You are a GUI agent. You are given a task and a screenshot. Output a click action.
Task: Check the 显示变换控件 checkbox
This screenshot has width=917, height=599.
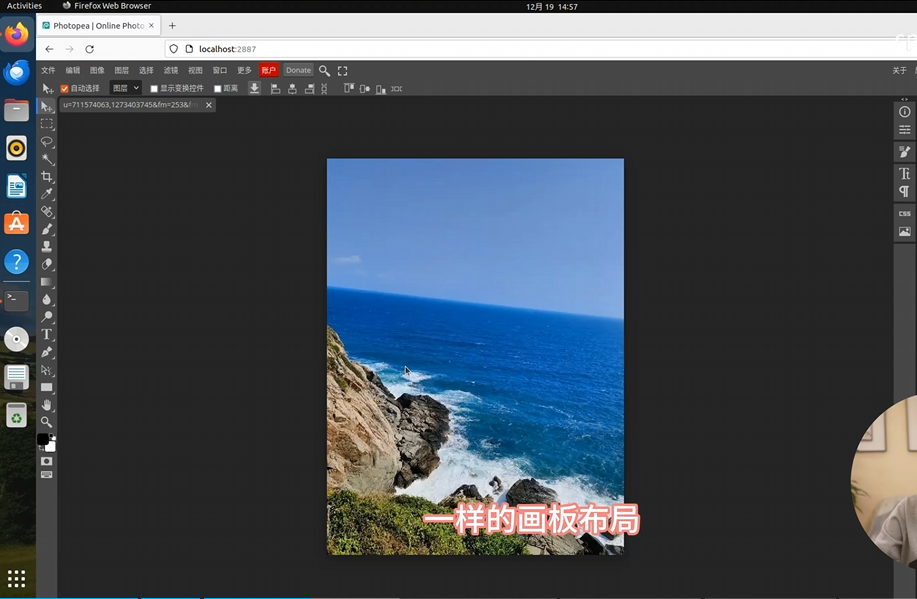(154, 89)
